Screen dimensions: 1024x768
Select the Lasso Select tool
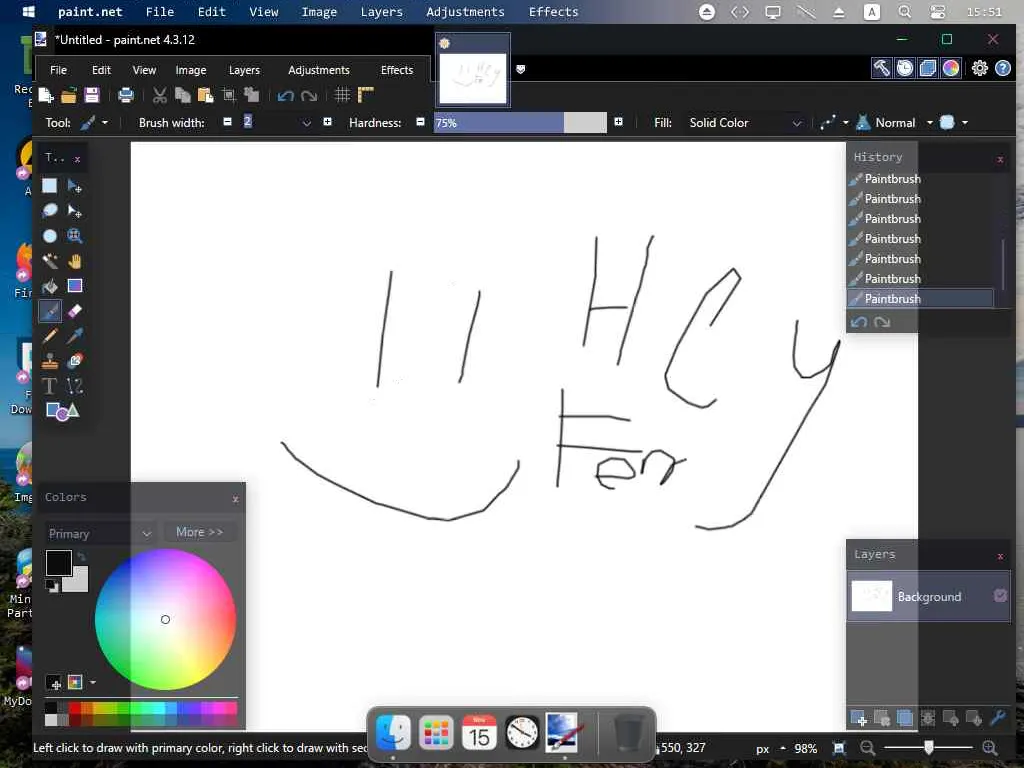pos(50,211)
